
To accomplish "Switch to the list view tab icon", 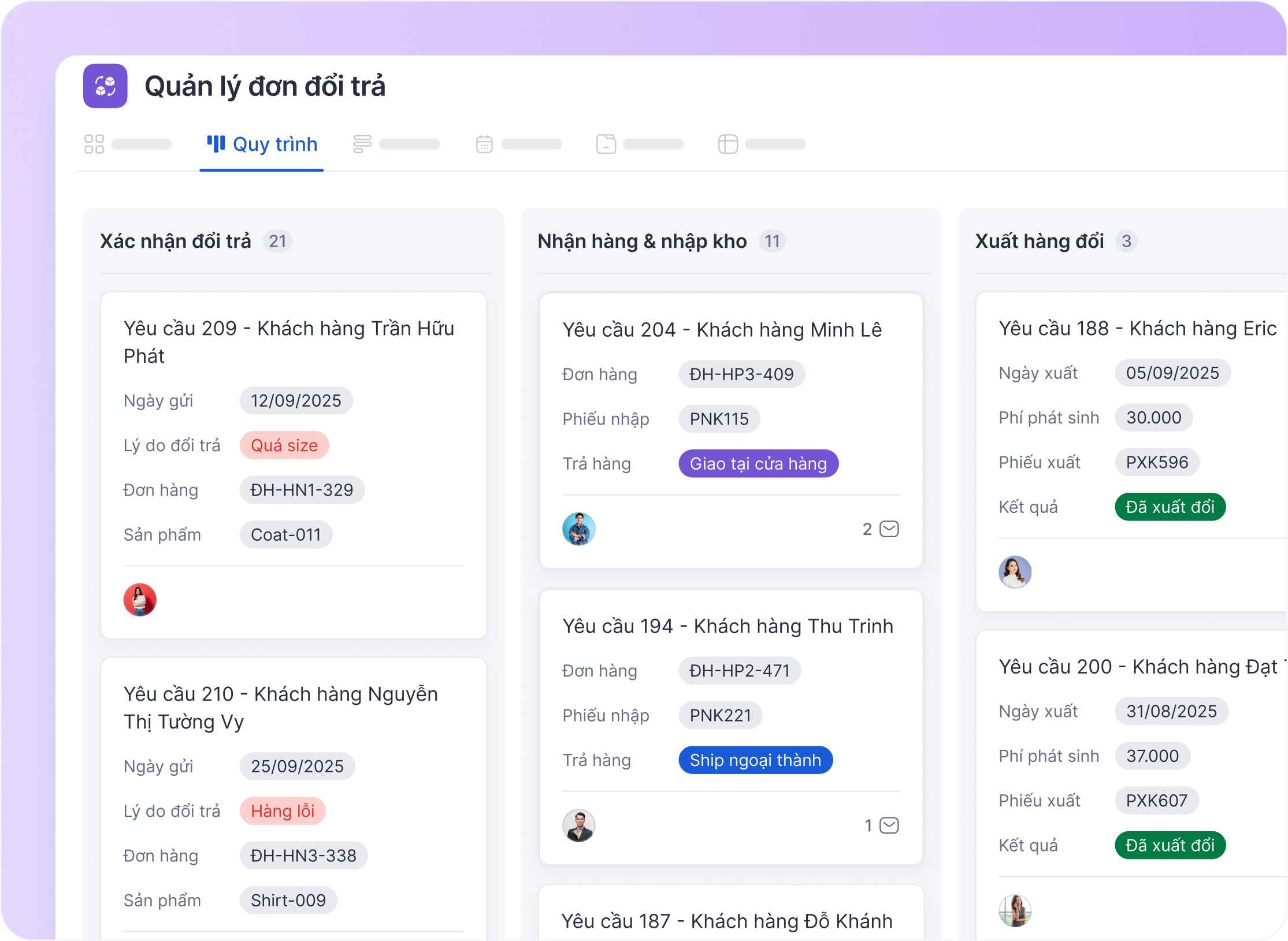I will tap(362, 144).
